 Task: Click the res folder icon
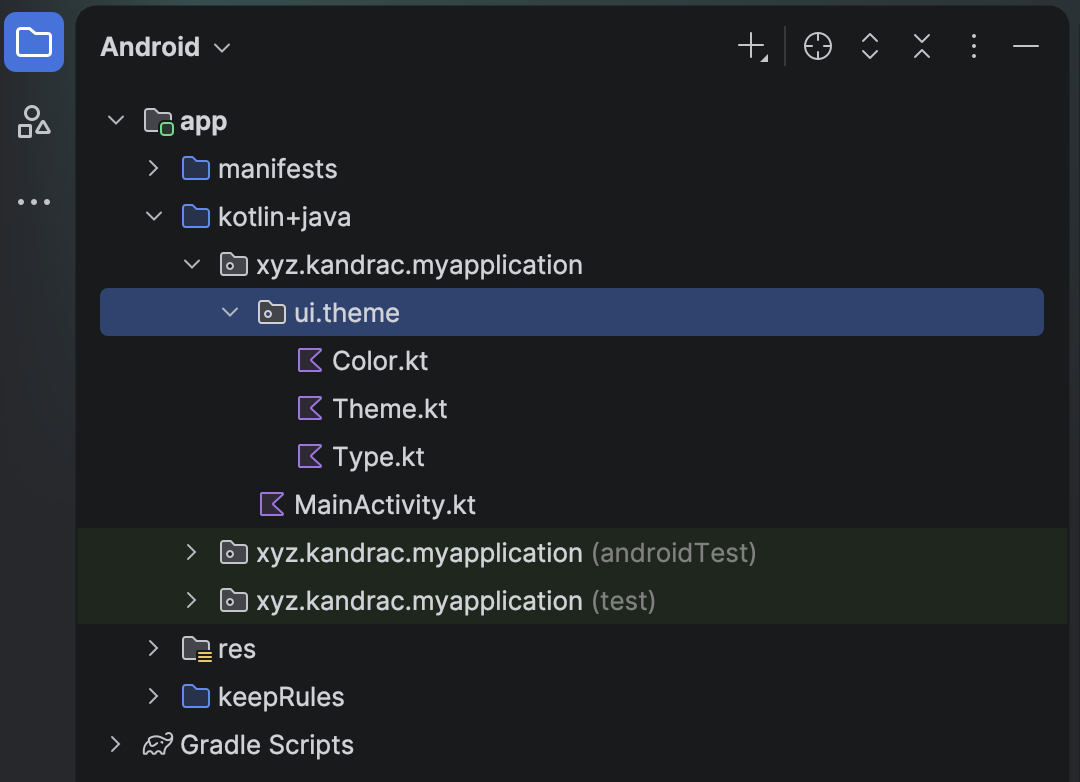[196, 649]
